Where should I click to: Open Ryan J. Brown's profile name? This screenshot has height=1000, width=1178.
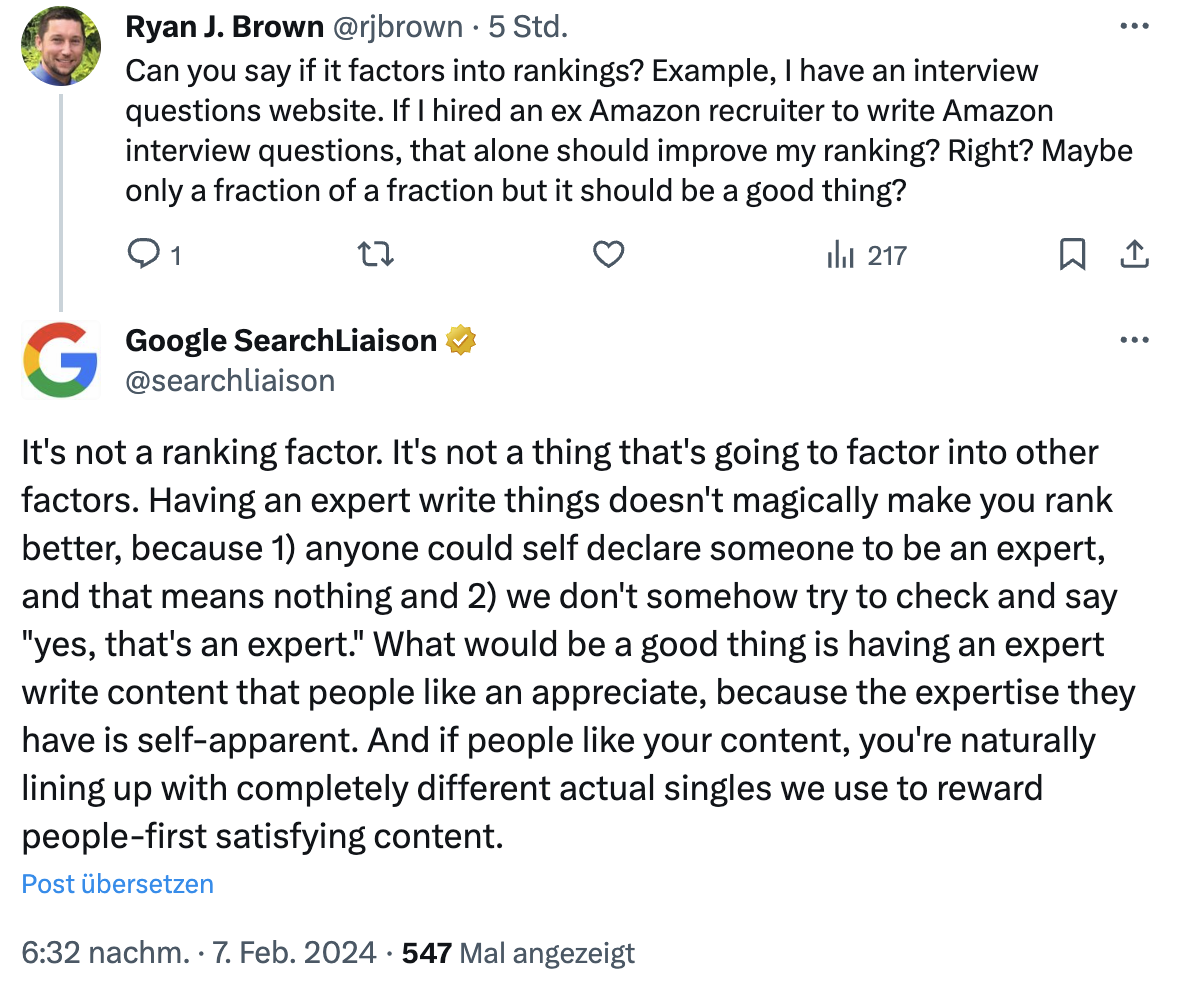click(x=224, y=28)
